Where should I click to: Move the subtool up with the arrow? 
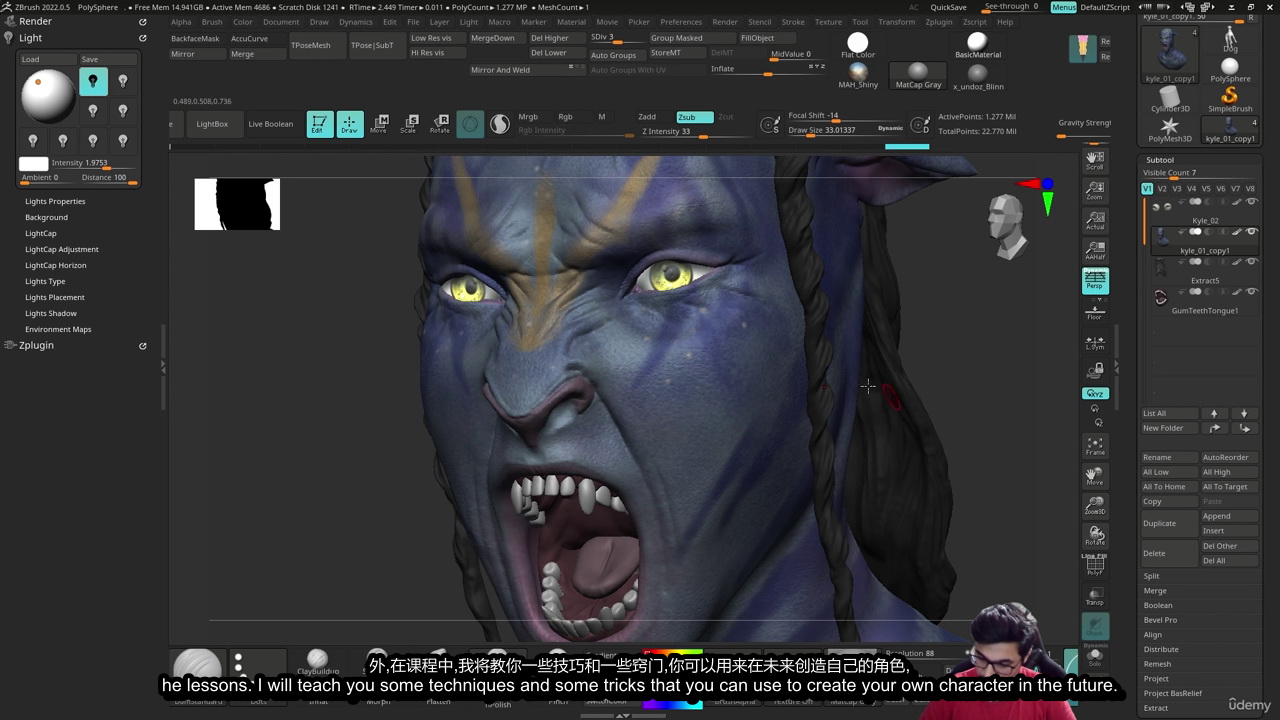1214,413
